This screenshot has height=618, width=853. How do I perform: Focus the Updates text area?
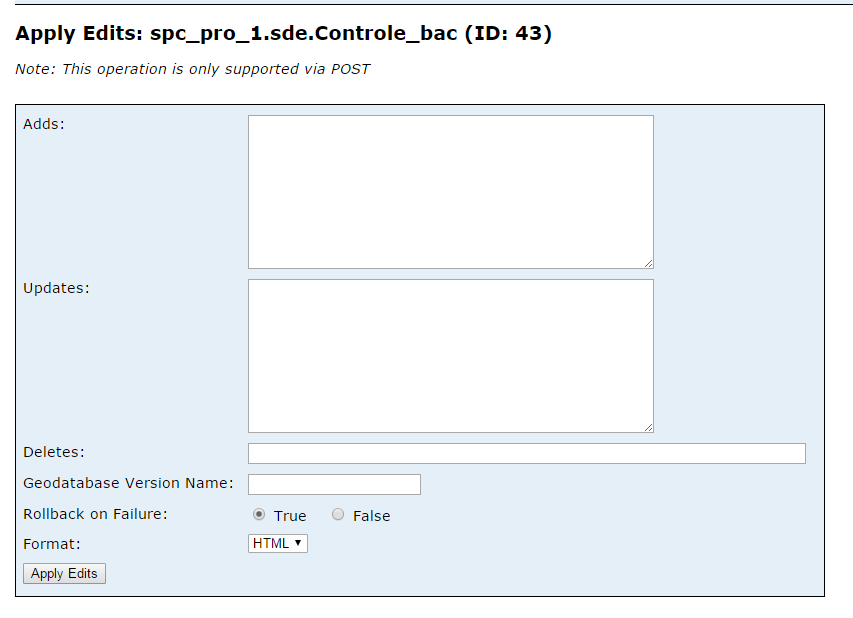point(450,356)
